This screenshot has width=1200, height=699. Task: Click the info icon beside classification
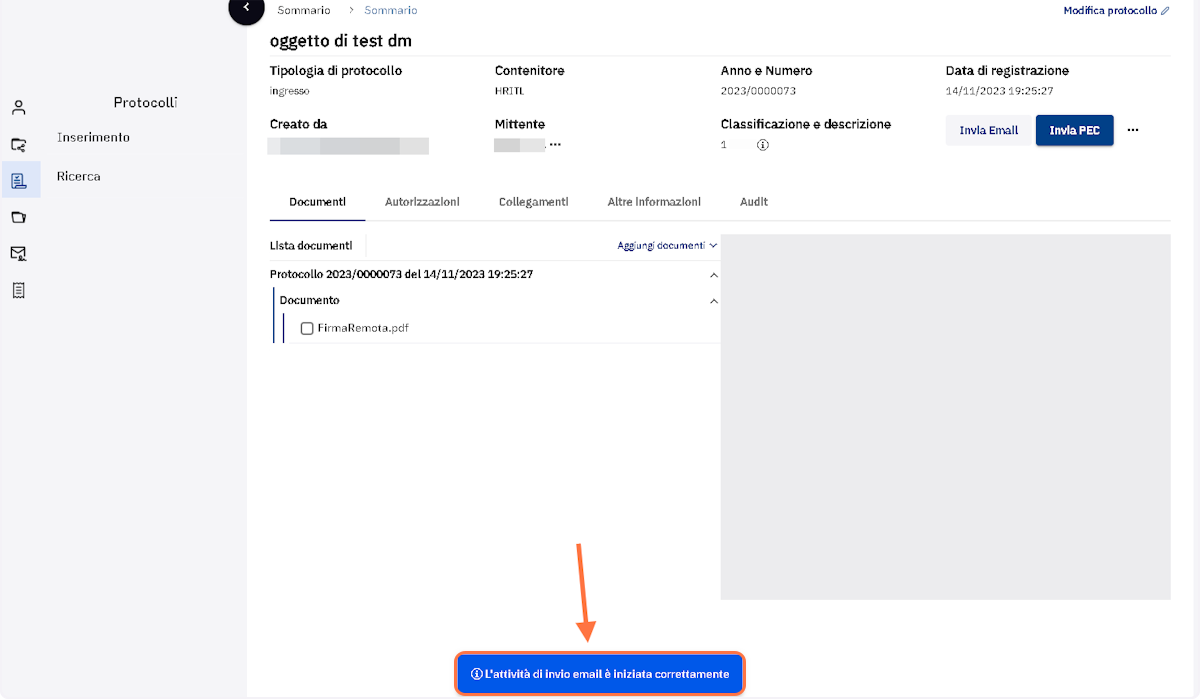[x=763, y=145]
